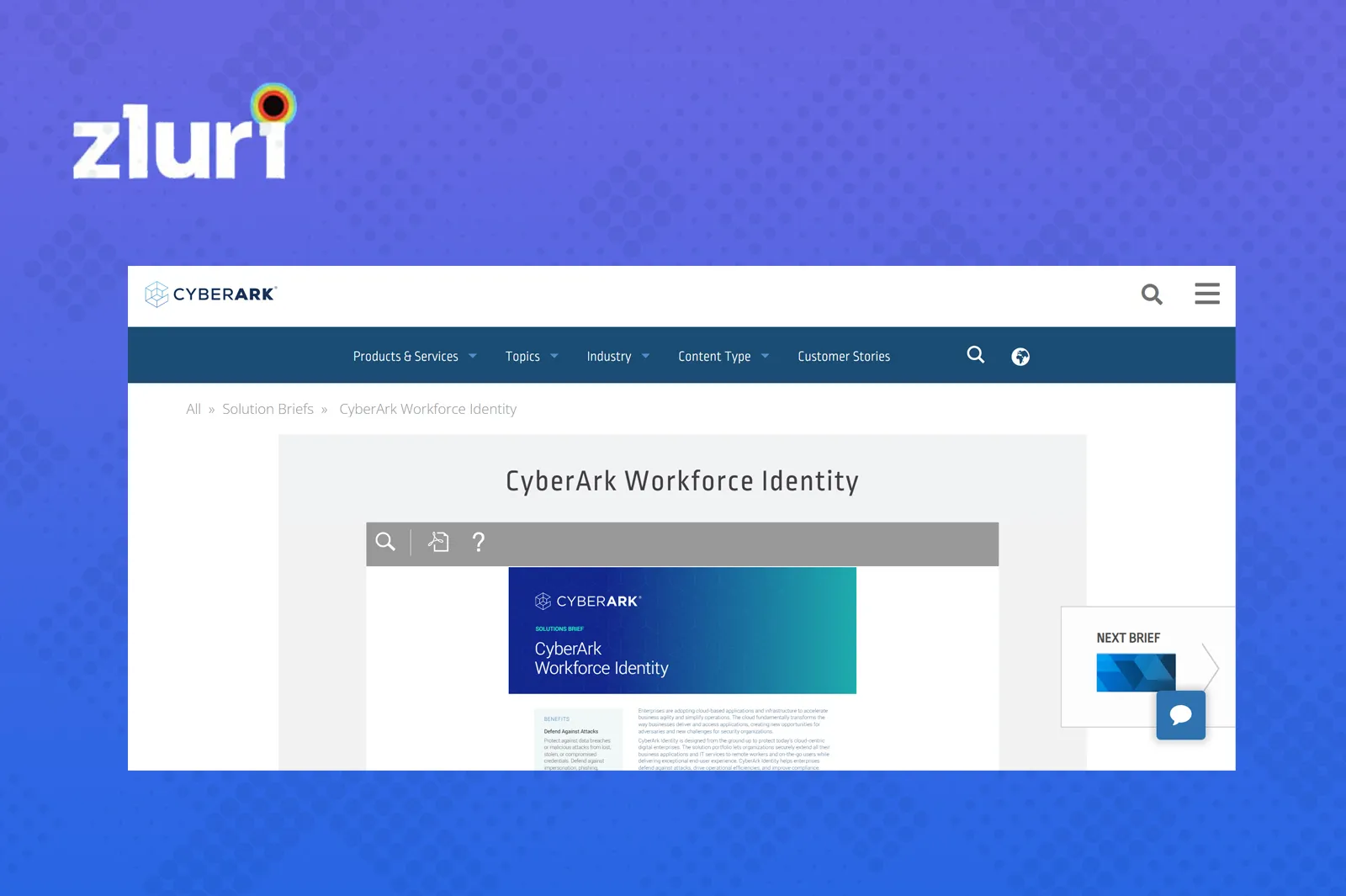Click the Next Brief right arrow
This screenshot has height=896, width=1346.
(x=1211, y=667)
